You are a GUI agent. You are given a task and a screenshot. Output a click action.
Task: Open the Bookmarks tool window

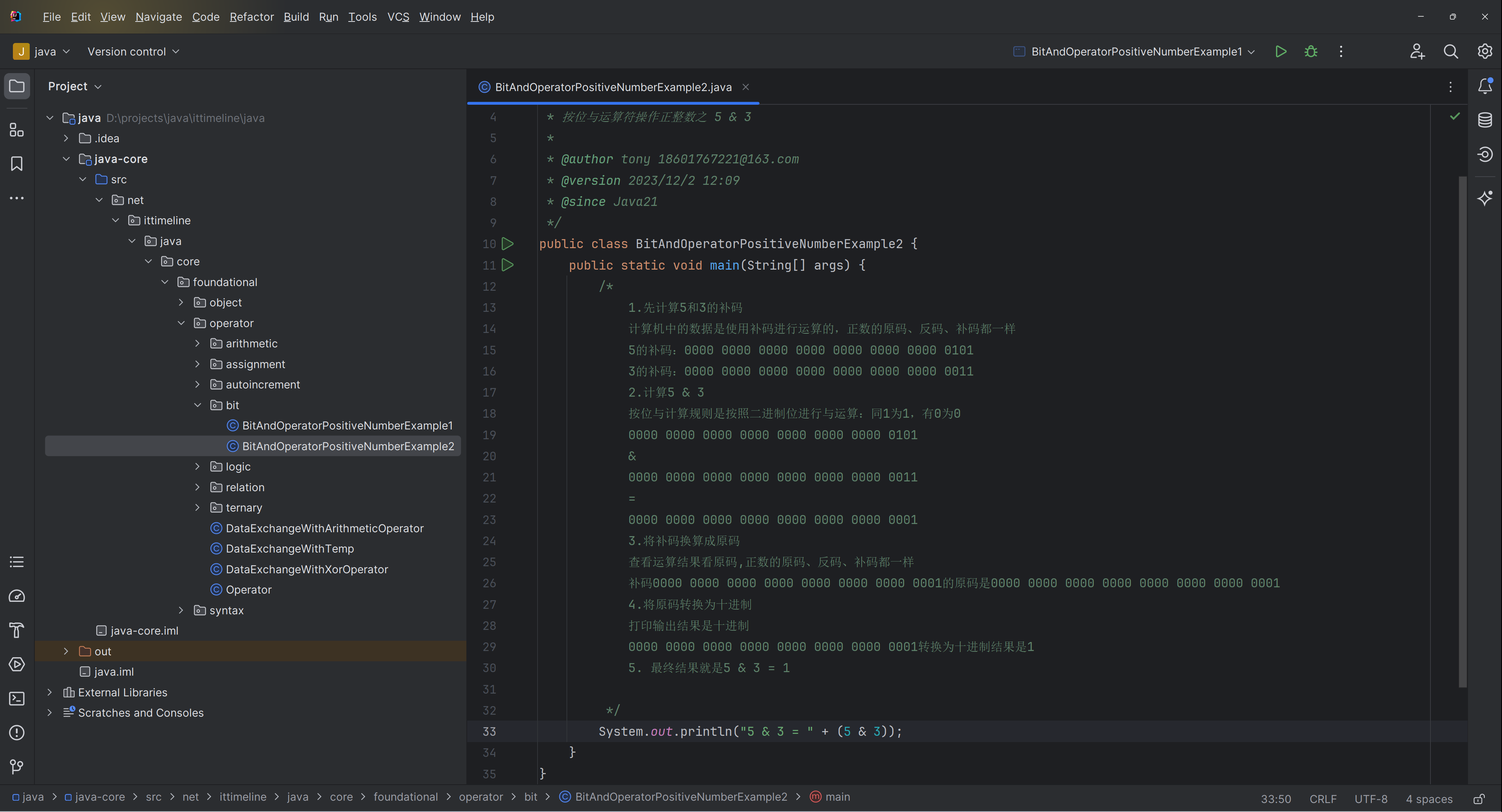point(17,164)
